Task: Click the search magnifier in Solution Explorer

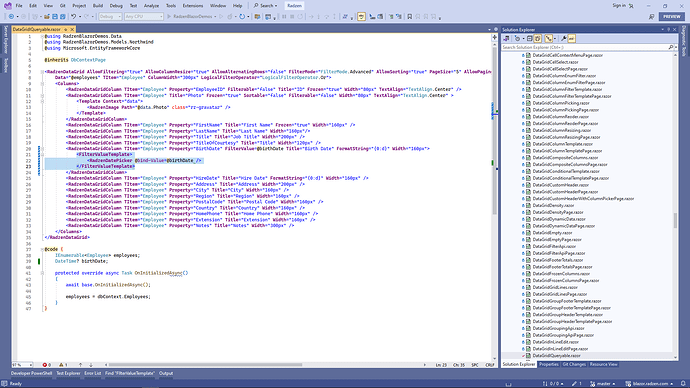Action: coord(671,47)
